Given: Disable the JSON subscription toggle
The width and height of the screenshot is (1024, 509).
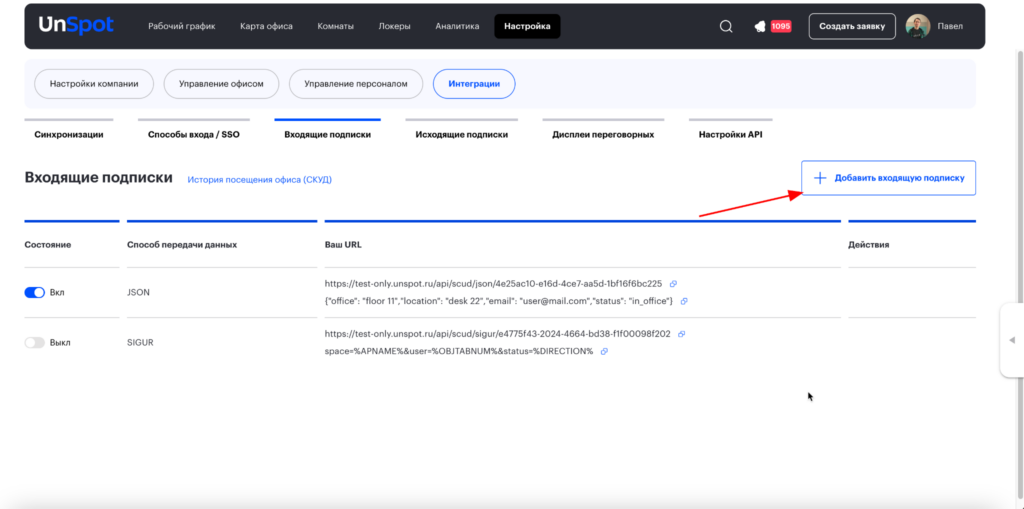Looking at the screenshot, I should (35, 293).
